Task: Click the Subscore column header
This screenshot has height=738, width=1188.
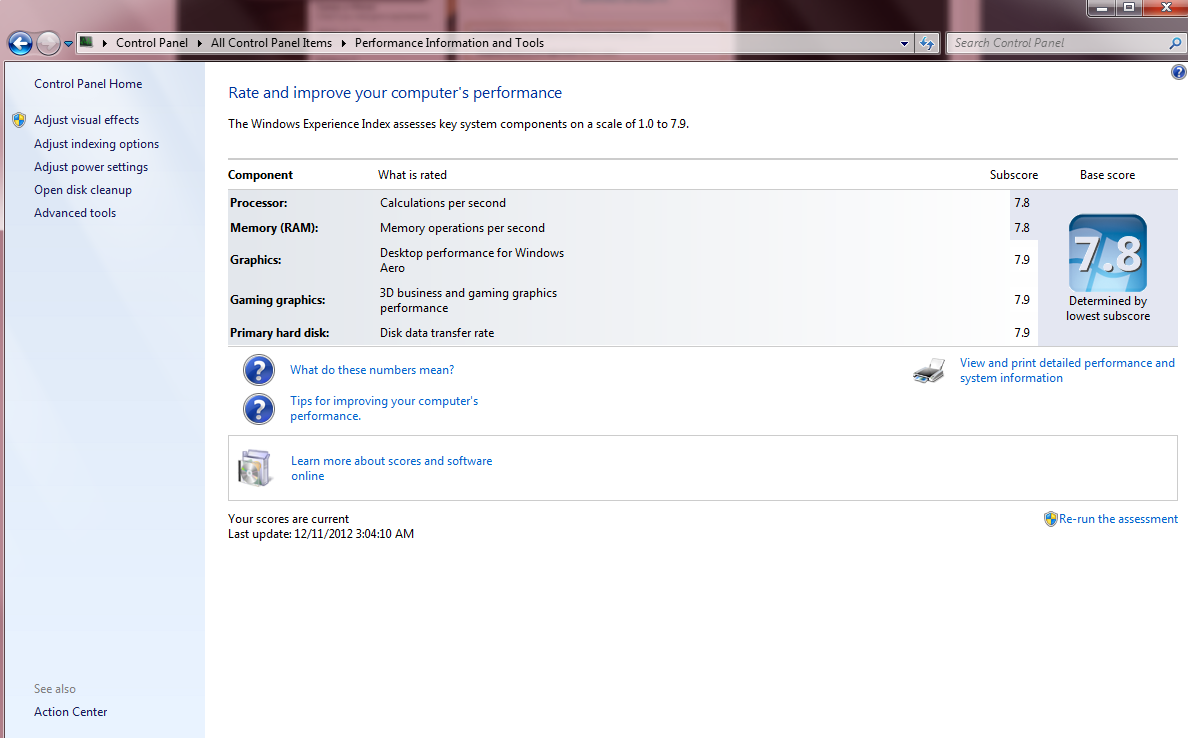Action: point(1014,175)
